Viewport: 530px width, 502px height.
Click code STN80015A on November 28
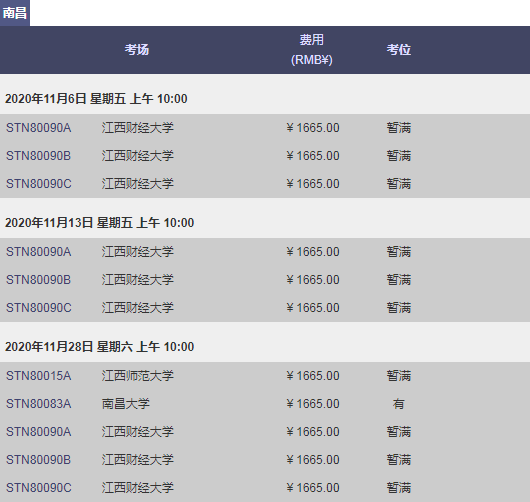[x=39, y=376]
